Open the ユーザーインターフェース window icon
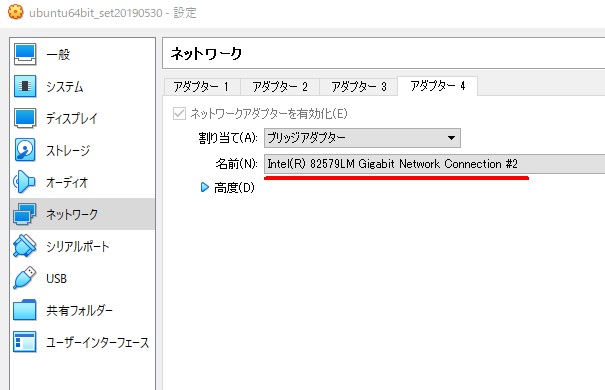This screenshot has height=390, width=605. 24,342
